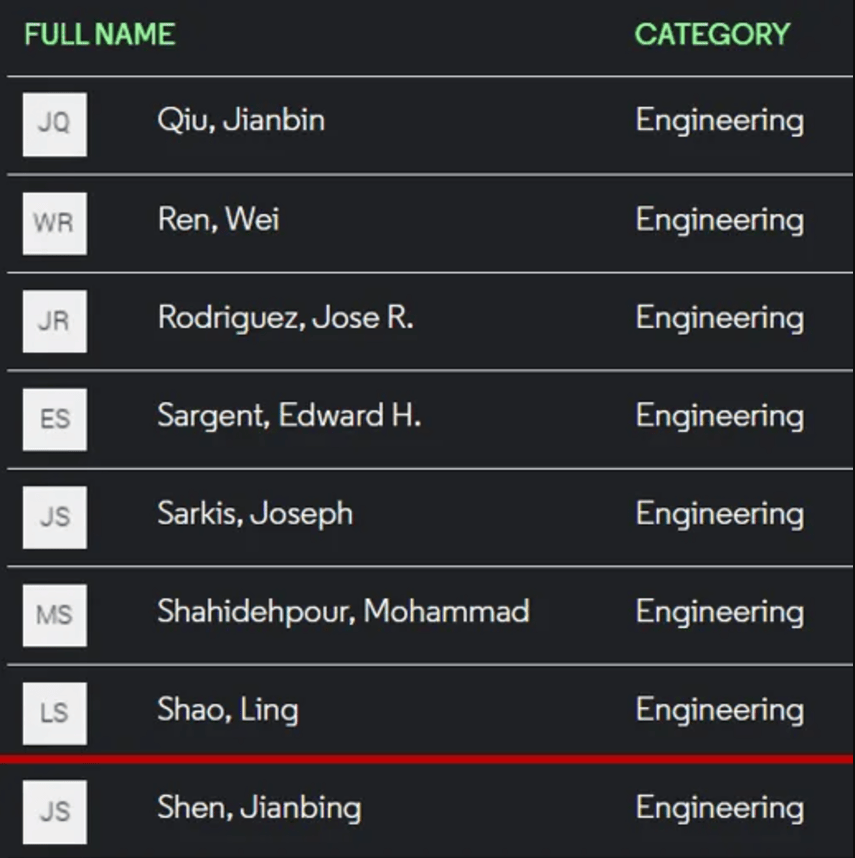
Task: Click the JS avatar beside Sarkis, Joseph
Action: 54,516
